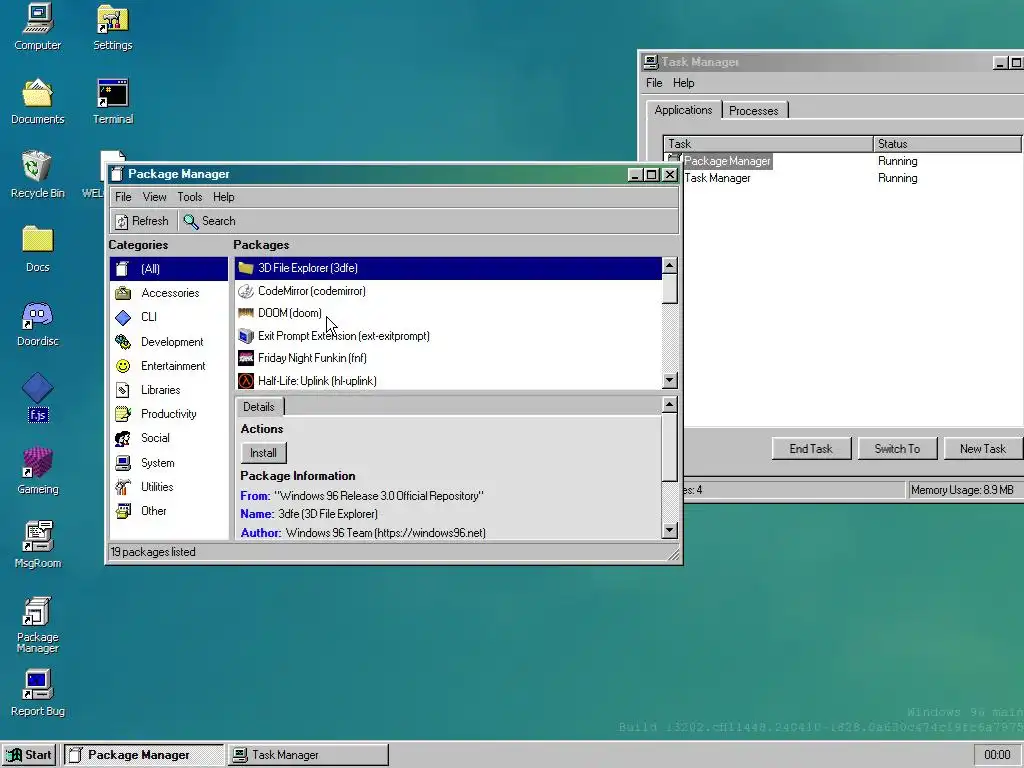Click the details pane scroll-down arrow
This screenshot has width=1024, height=768.
[x=669, y=530]
